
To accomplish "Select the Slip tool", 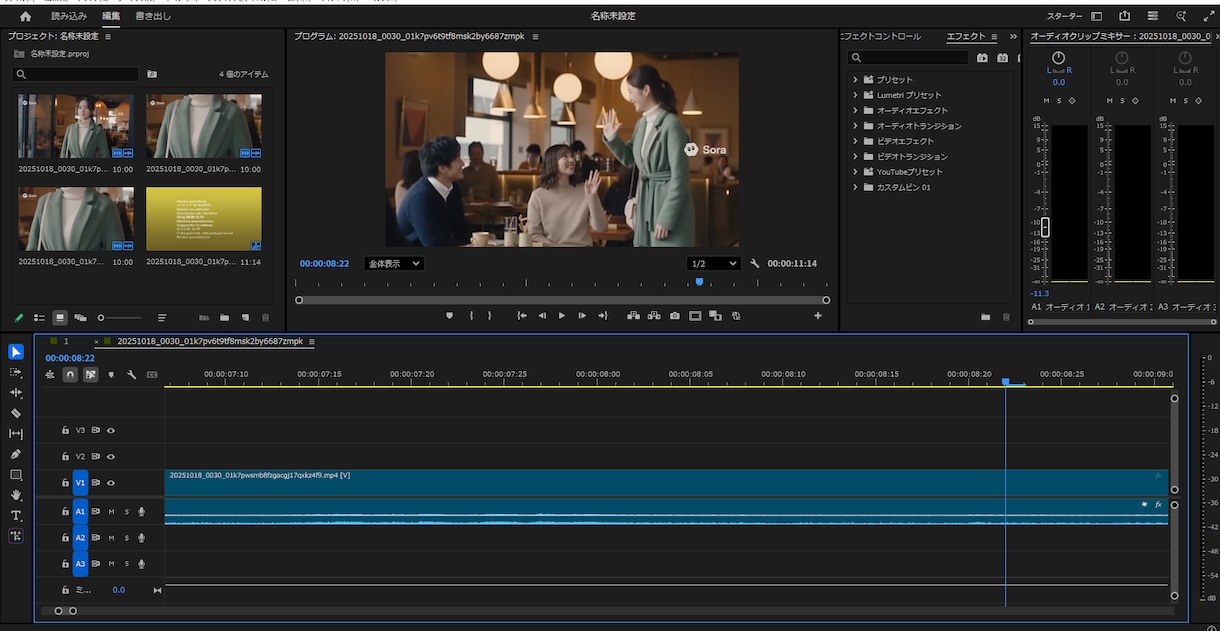I will pos(16,433).
